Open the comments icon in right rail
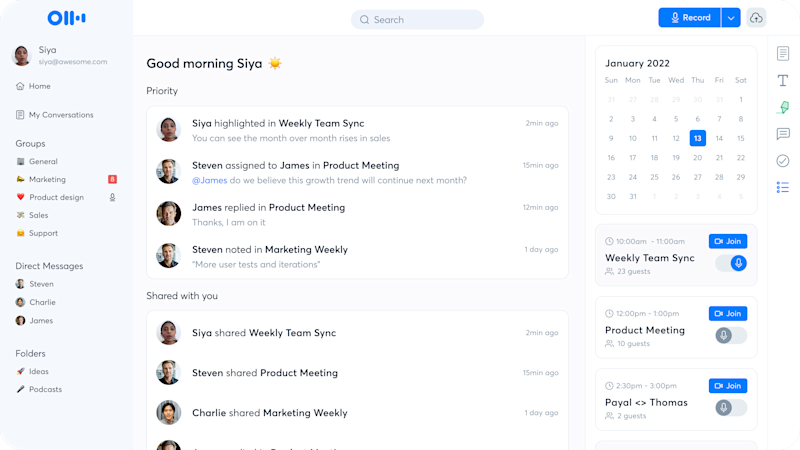 (x=783, y=134)
